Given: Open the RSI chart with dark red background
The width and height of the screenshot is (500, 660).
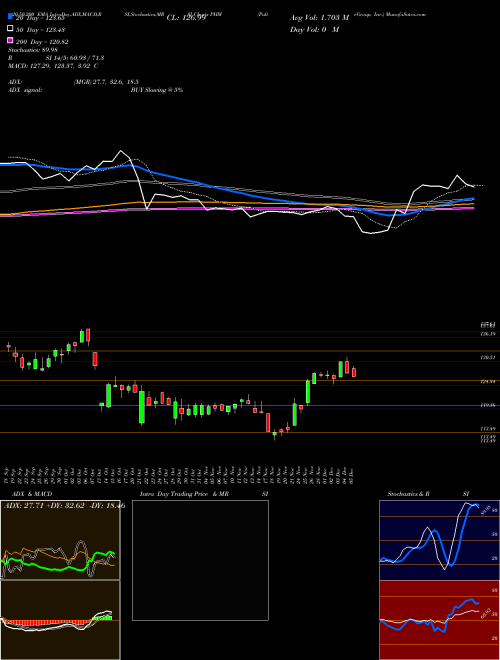Looking at the screenshot, I should [x=439, y=620].
